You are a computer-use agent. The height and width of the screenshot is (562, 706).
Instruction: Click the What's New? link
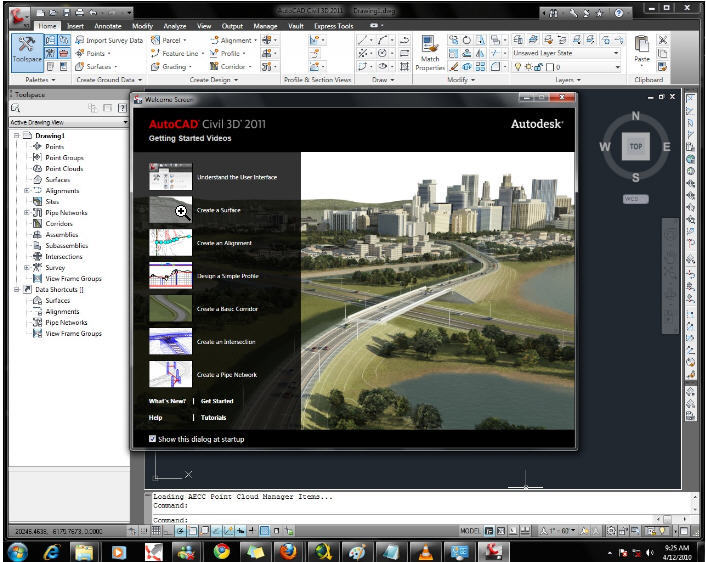click(167, 401)
